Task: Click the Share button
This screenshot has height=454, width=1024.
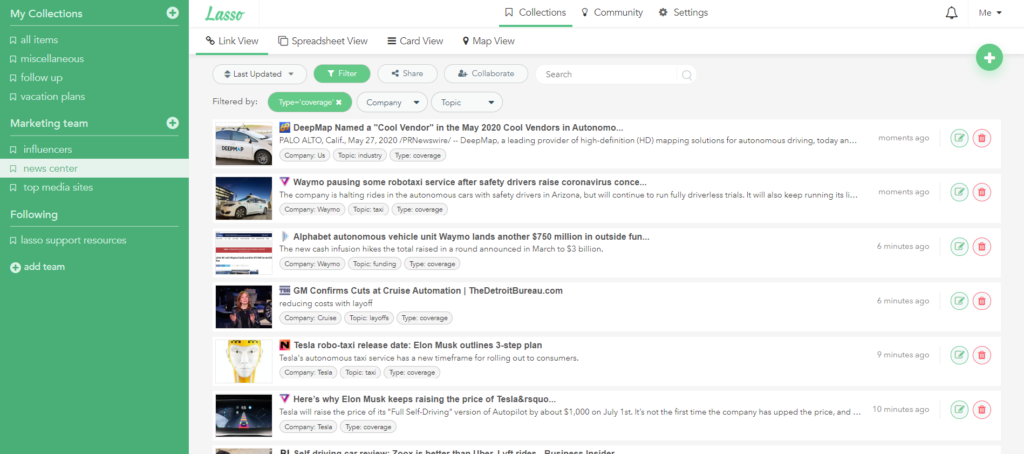Action: point(408,74)
